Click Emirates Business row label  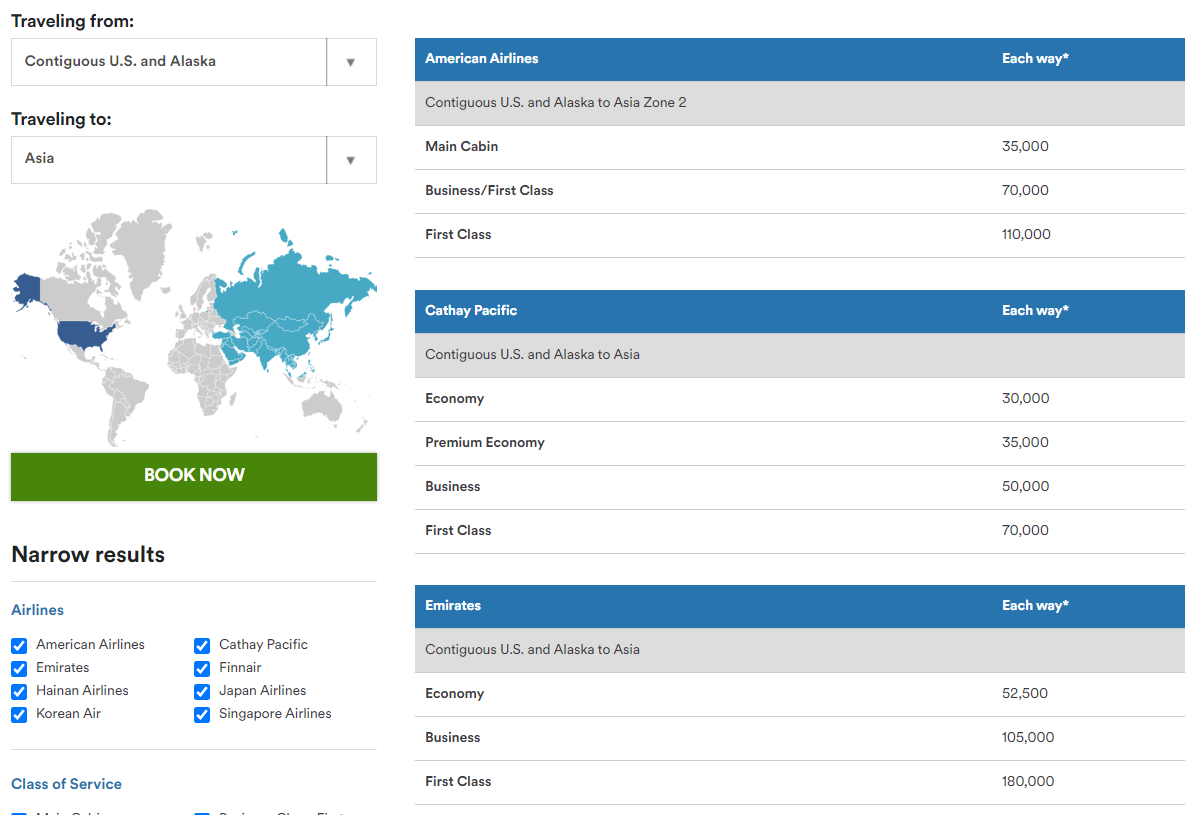click(x=453, y=738)
